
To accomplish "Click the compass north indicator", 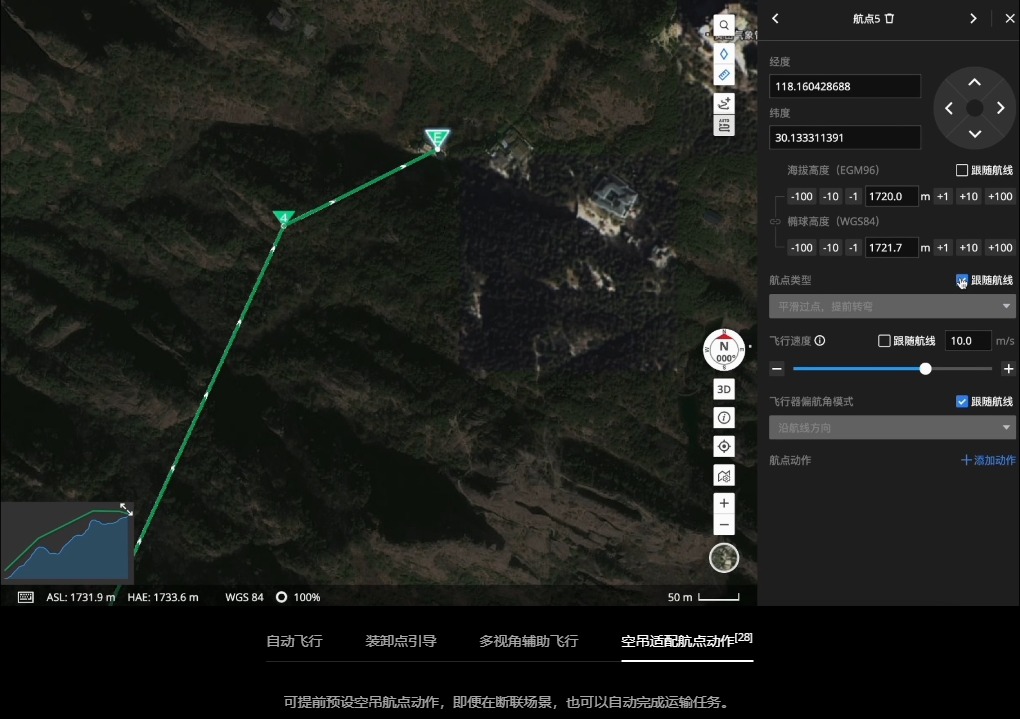I will (724, 350).
